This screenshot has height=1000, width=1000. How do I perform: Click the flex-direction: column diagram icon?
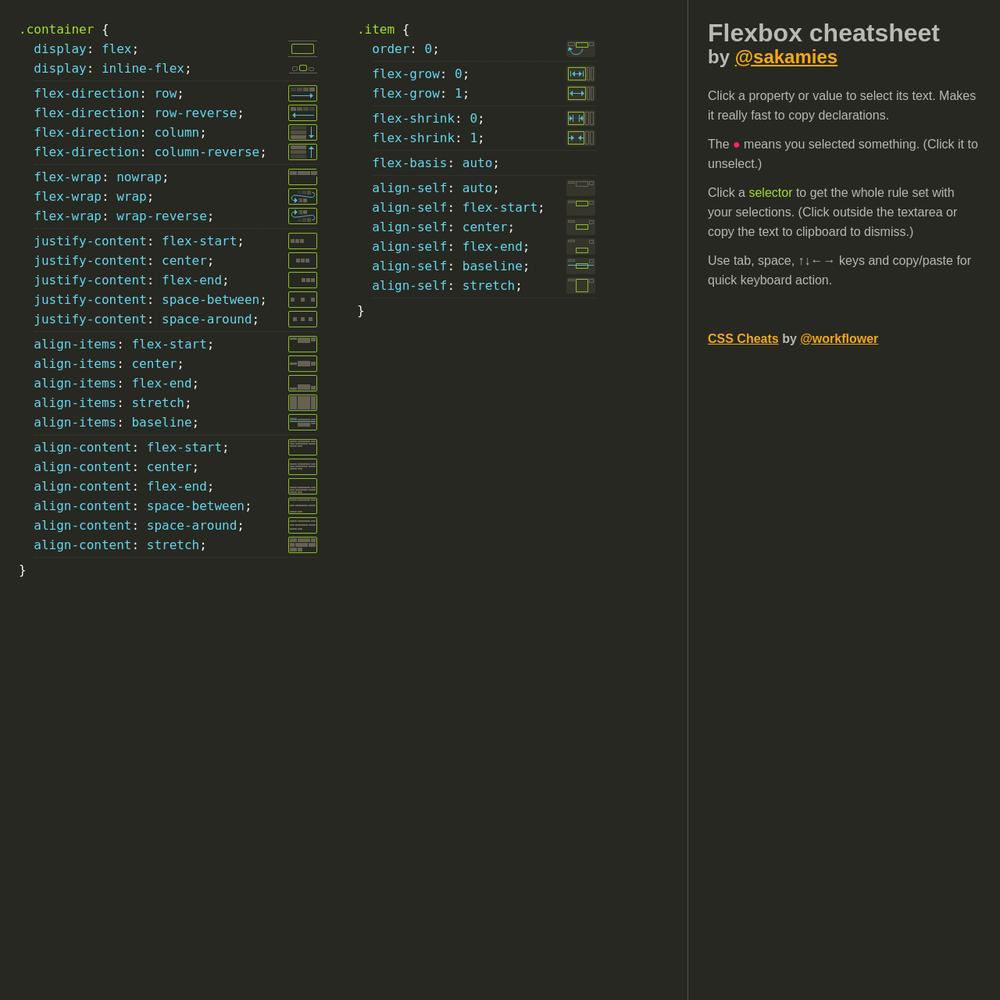[302, 133]
